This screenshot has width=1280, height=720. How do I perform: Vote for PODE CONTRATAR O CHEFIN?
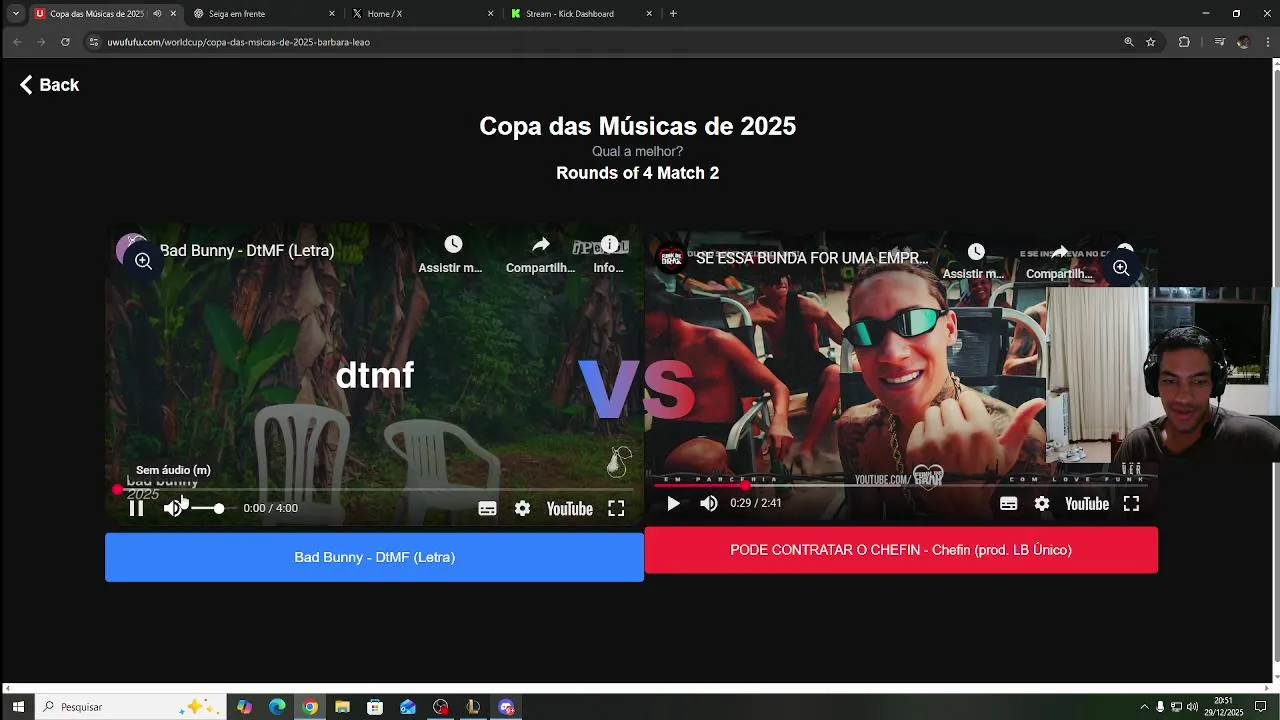click(901, 550)
